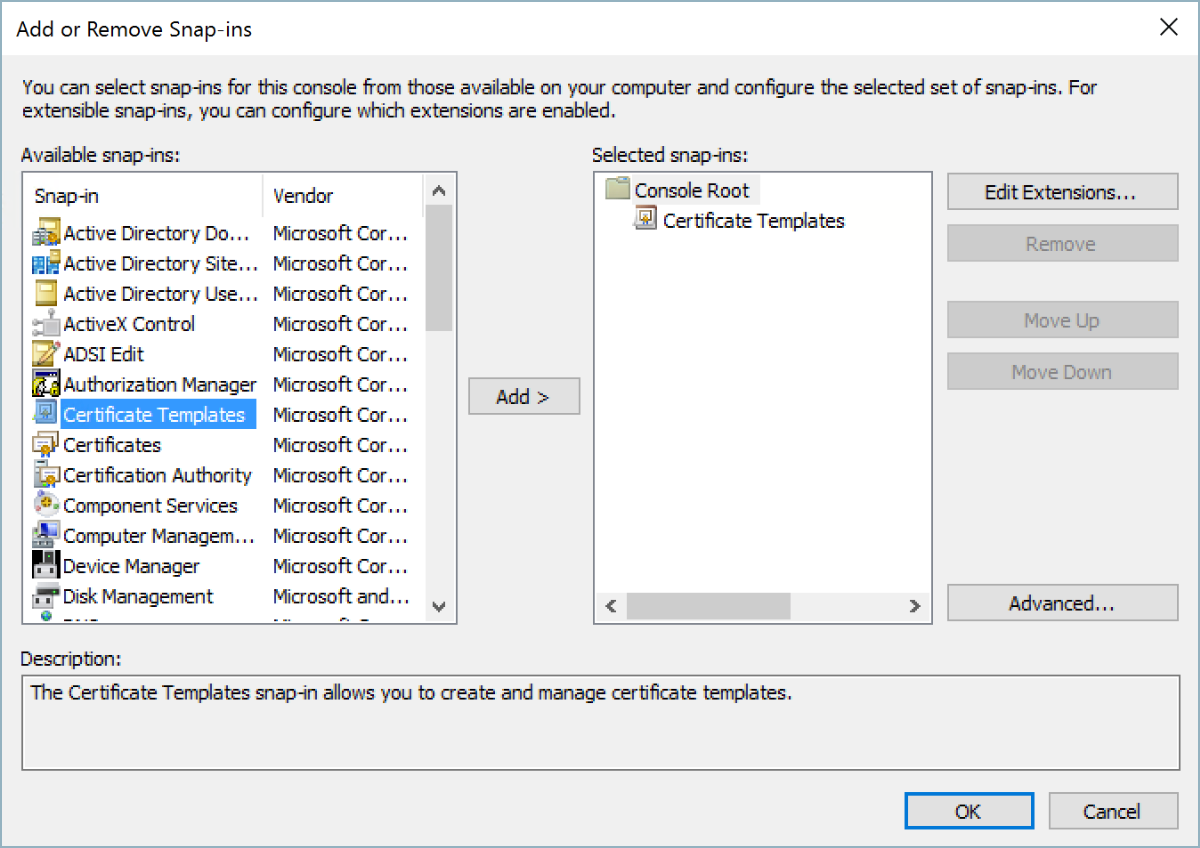Click the ActiveX Control snap-in icon
The width and height of the screenshot is (1200, 848).
pos(46,324)
